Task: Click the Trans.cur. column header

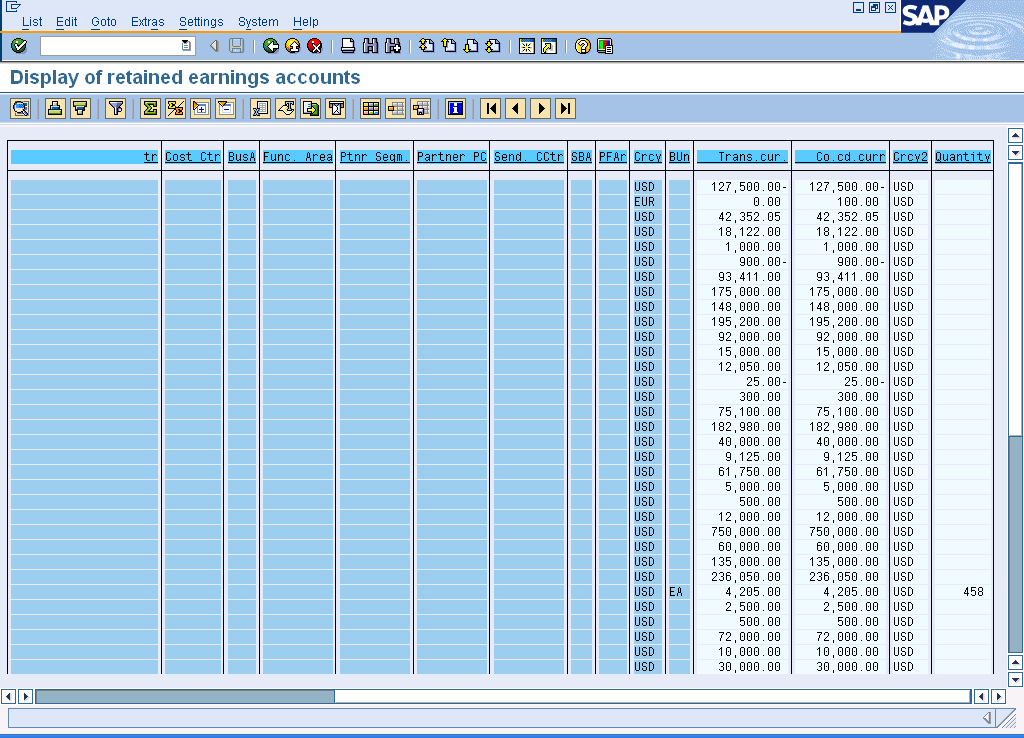Action: coord(743,157)
